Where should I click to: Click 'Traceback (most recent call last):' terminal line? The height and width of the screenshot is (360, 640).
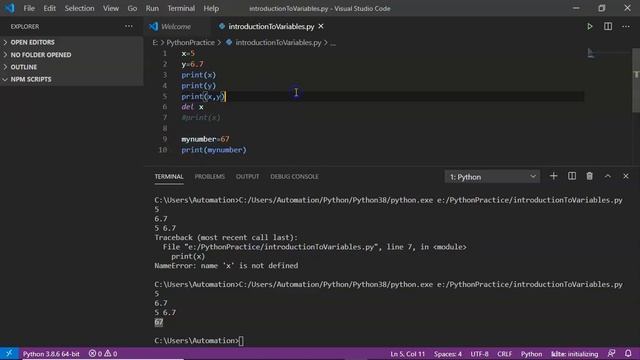226,238
